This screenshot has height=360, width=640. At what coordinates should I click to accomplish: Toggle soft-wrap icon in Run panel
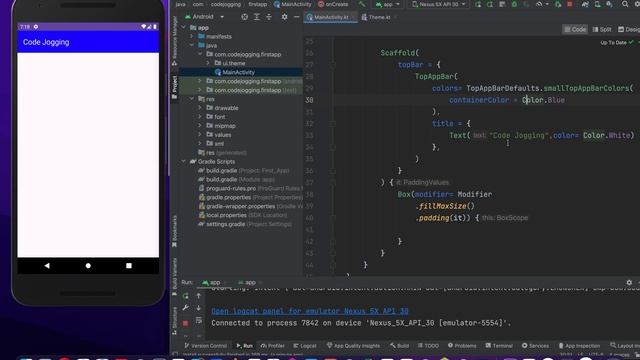[199, 320]
